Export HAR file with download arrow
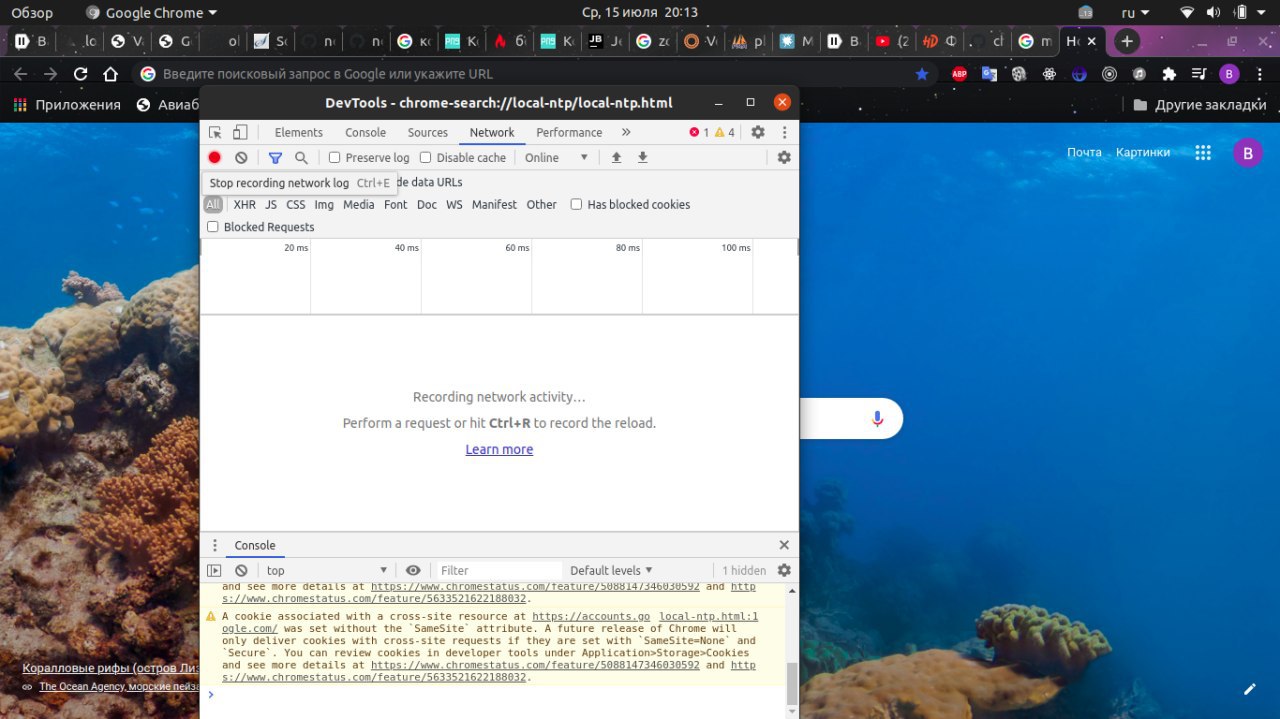Viewport: 1280px width, 719px height. pos(643,158)
